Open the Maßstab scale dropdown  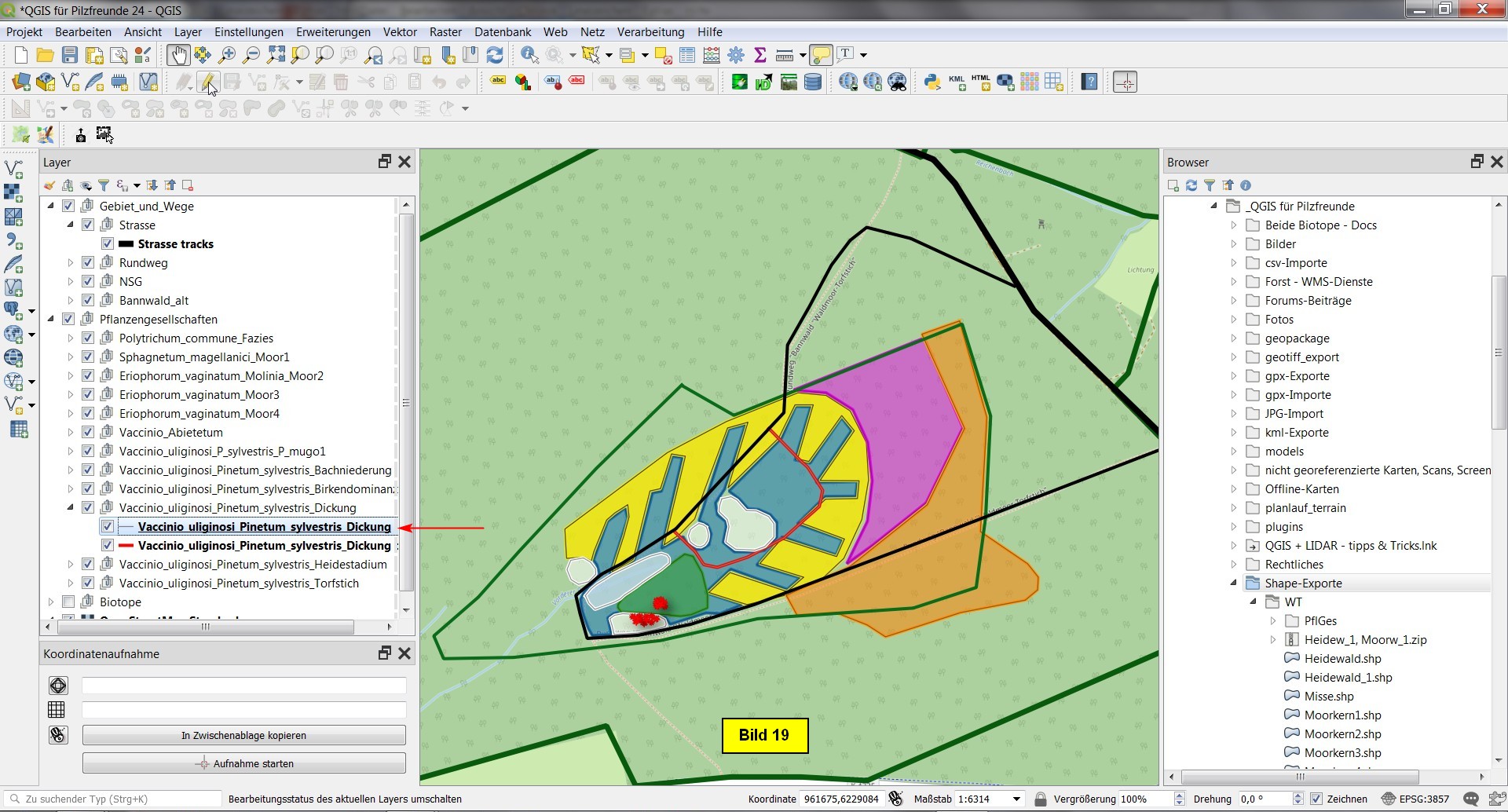click(1016, 799)
